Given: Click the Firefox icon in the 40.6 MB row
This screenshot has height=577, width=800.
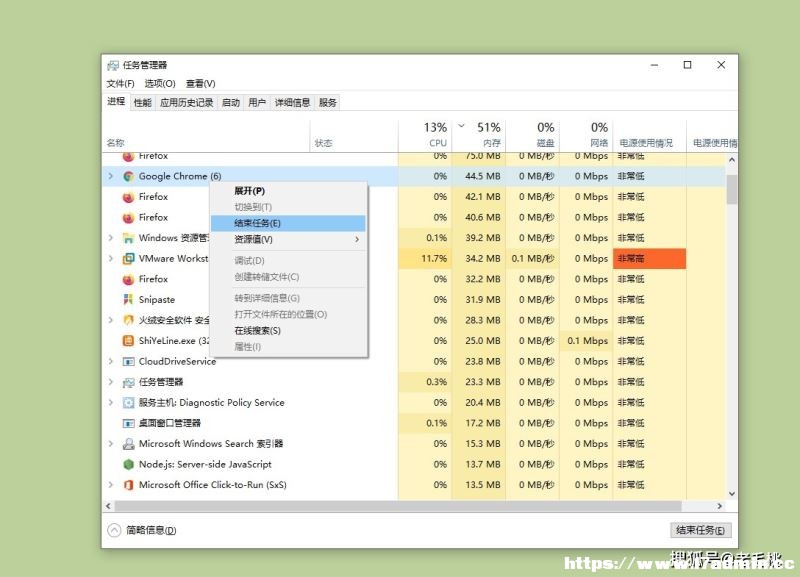Looking at the screenshot, I should (129, 217).
